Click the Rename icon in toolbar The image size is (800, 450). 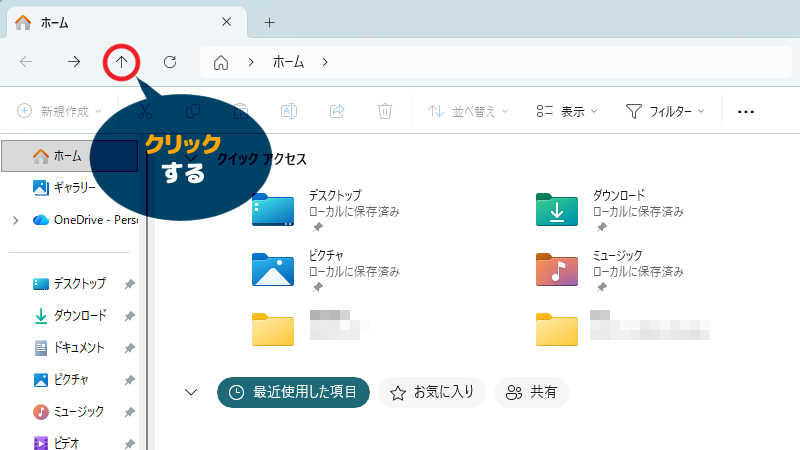coord(289,111)
